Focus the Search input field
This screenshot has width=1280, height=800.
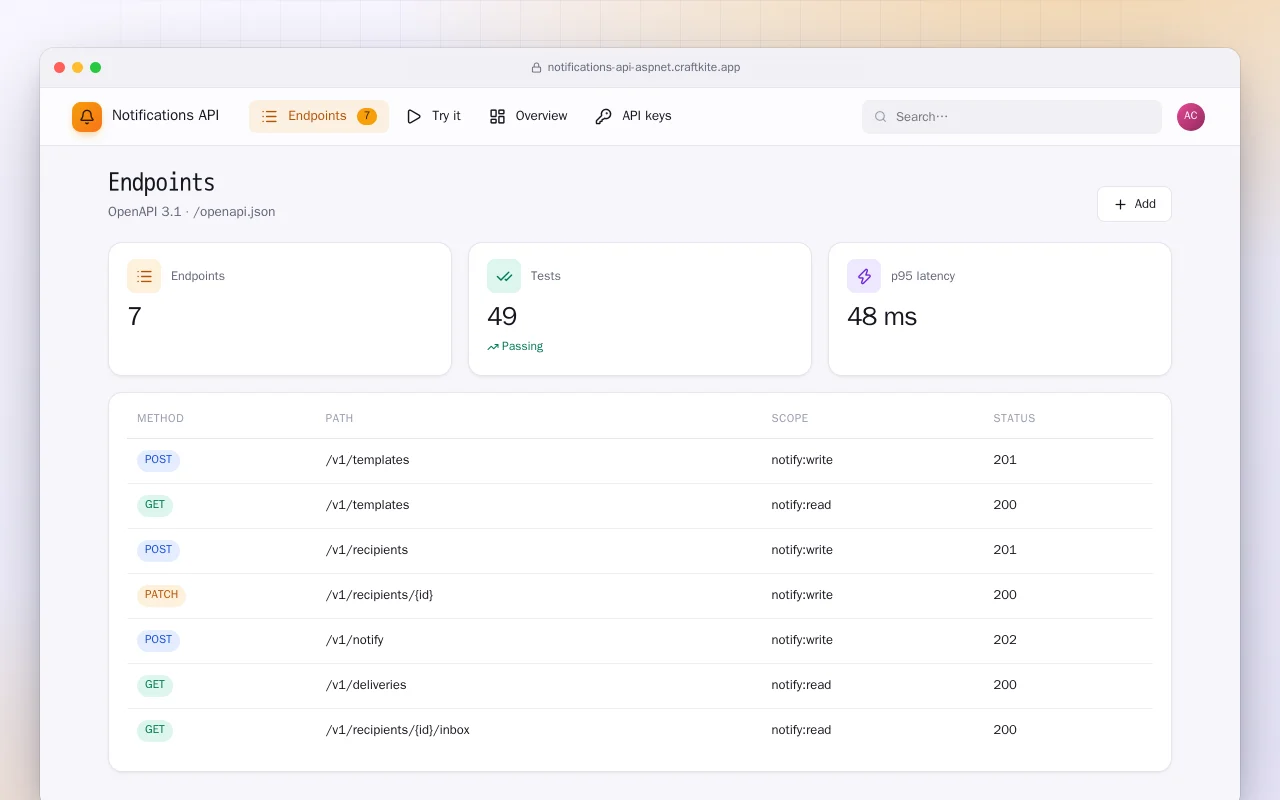pyautogui.click(x=1012, y=117)
